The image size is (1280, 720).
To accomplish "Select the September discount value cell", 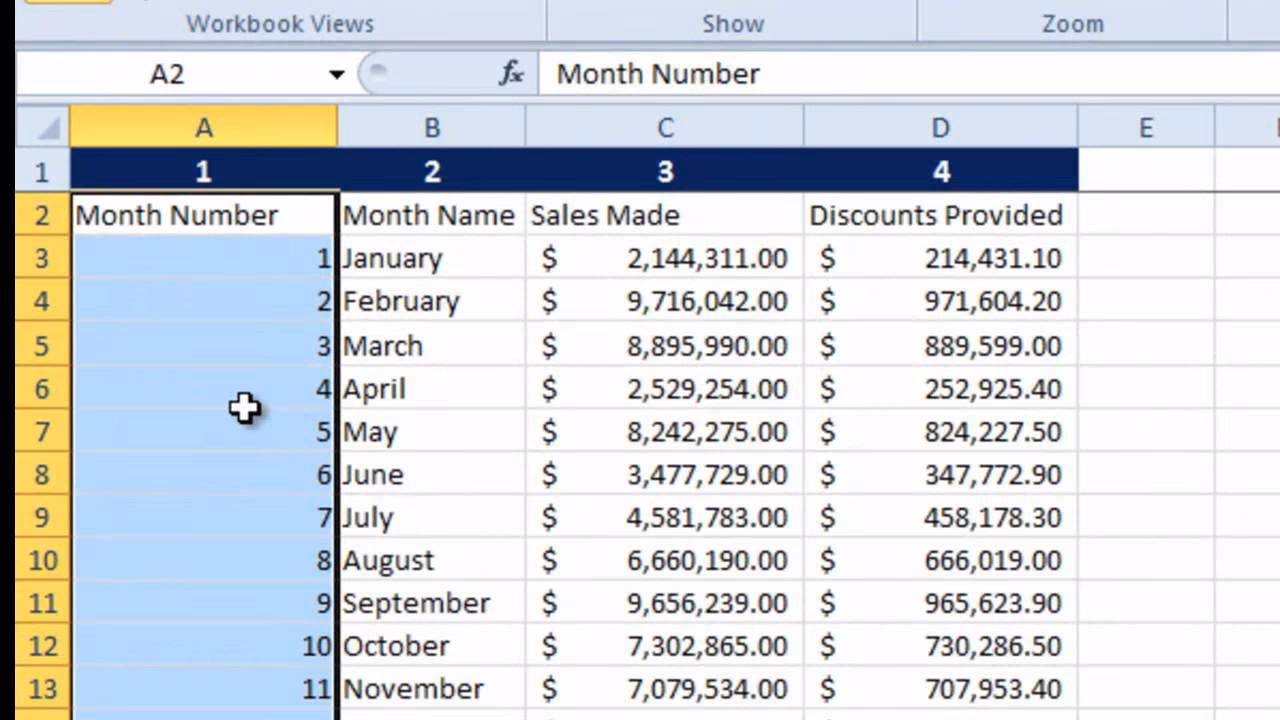I will (940, 602).
